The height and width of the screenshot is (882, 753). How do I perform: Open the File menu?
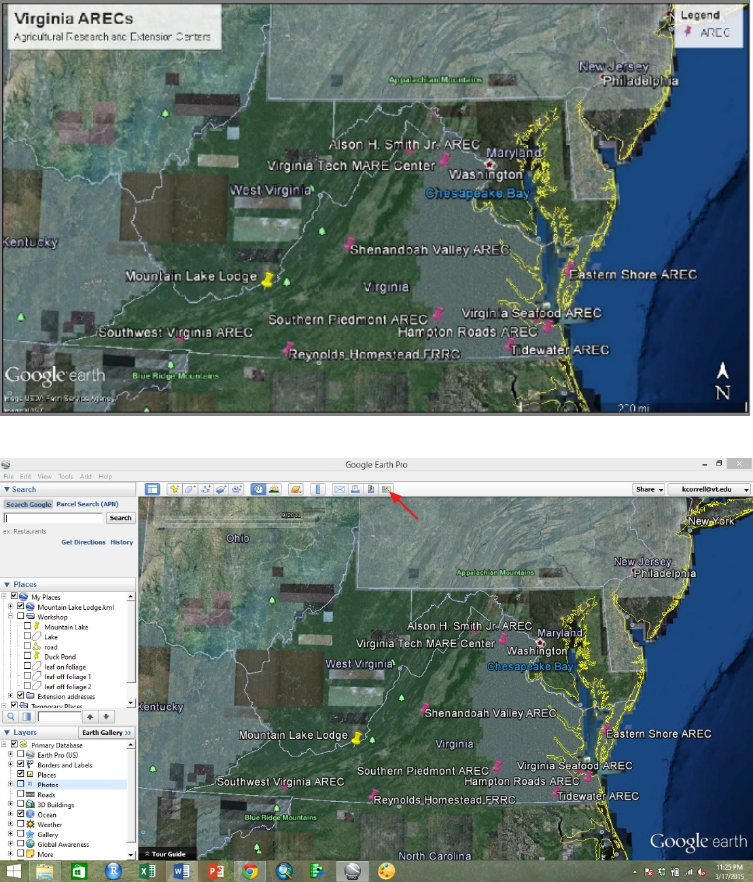point(9,476)
